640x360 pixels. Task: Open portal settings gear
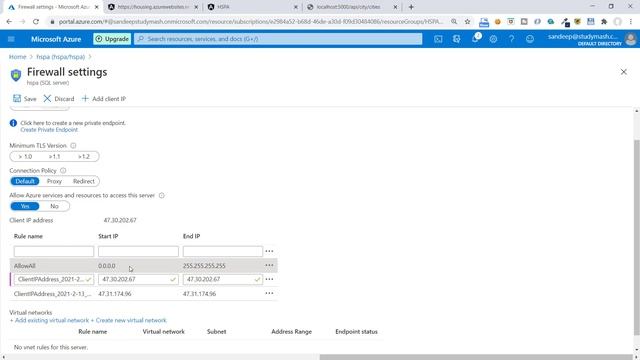click(x=493, y=39)
